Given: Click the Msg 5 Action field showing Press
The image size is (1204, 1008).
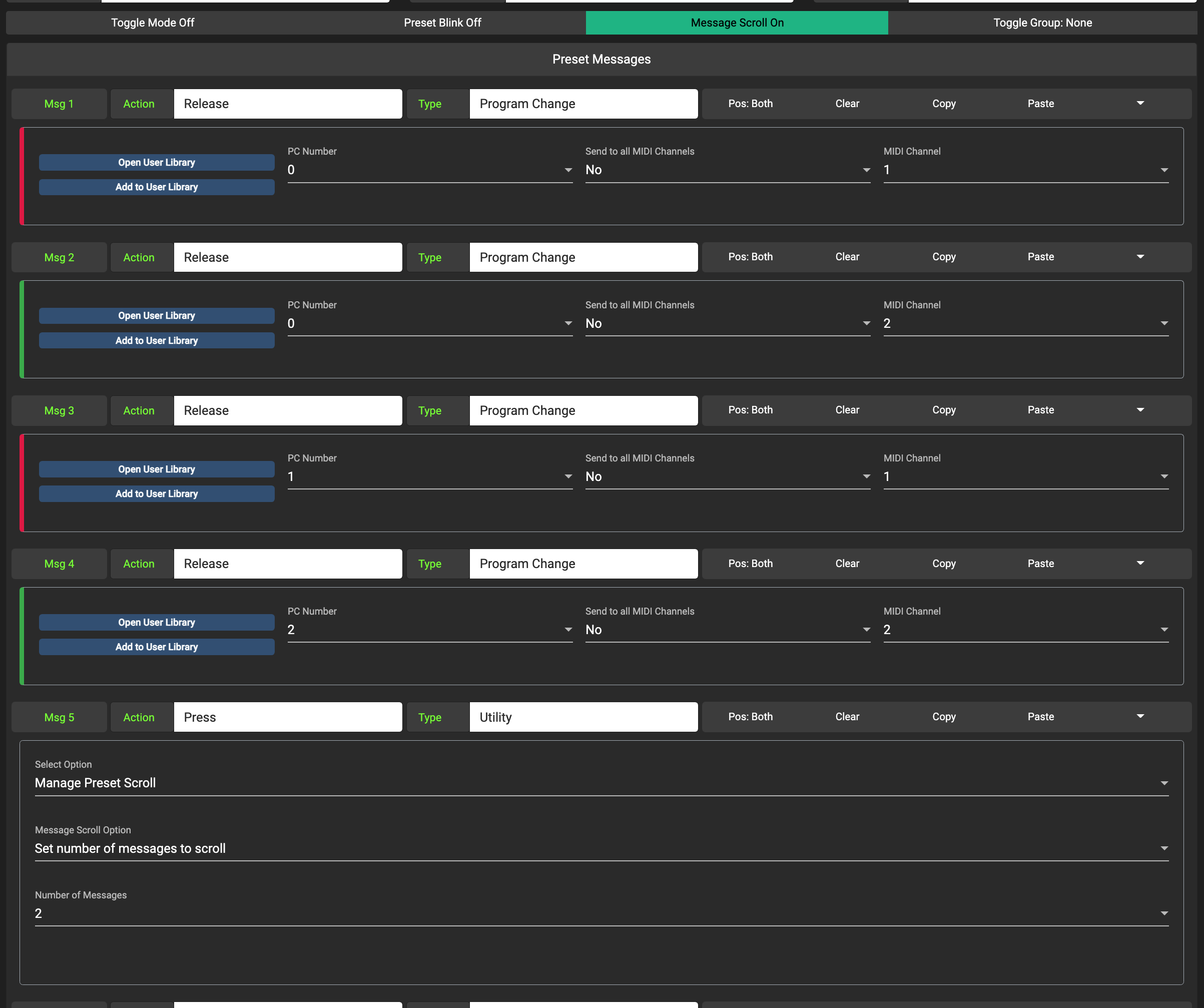Looking at the screenshot, I should click(287, 717).
